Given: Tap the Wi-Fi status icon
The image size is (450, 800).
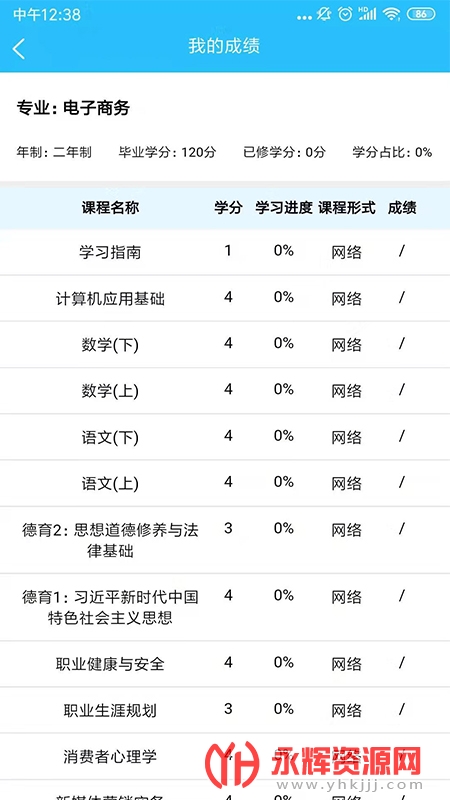Looking at the screenshot, I should (391, 14).
